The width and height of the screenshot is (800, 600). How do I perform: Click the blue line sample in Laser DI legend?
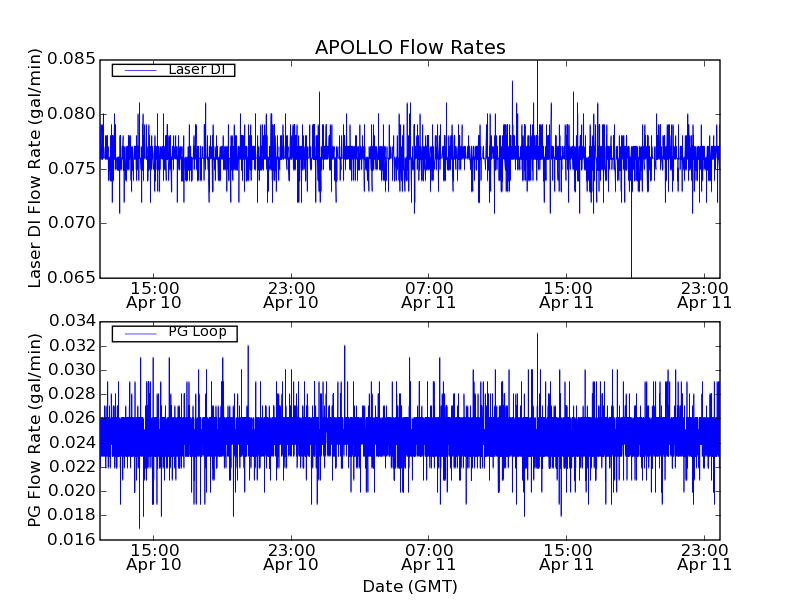click(x=141, y=70)
